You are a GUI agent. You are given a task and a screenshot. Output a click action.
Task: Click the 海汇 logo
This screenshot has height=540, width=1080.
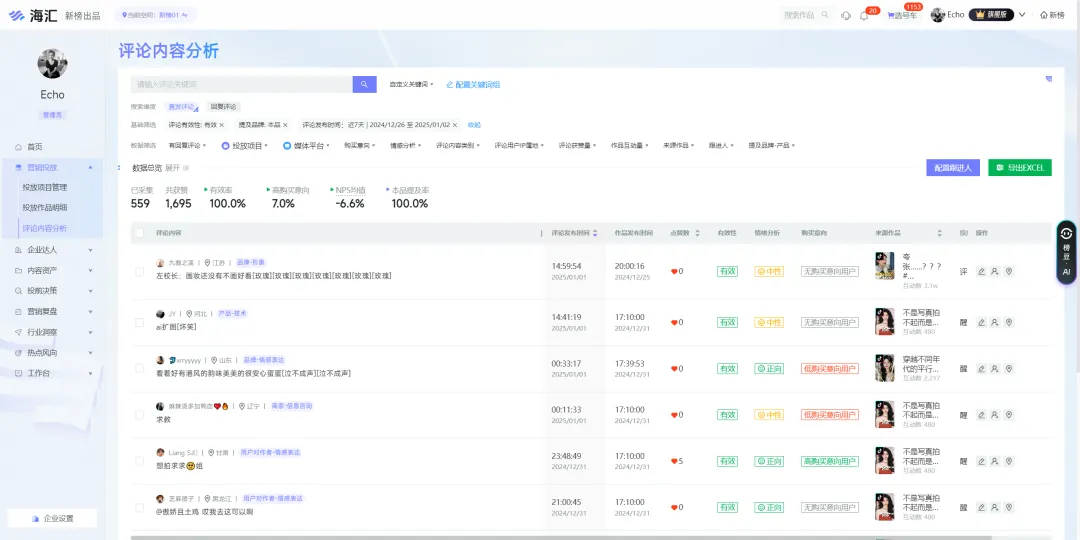[33, 15]
